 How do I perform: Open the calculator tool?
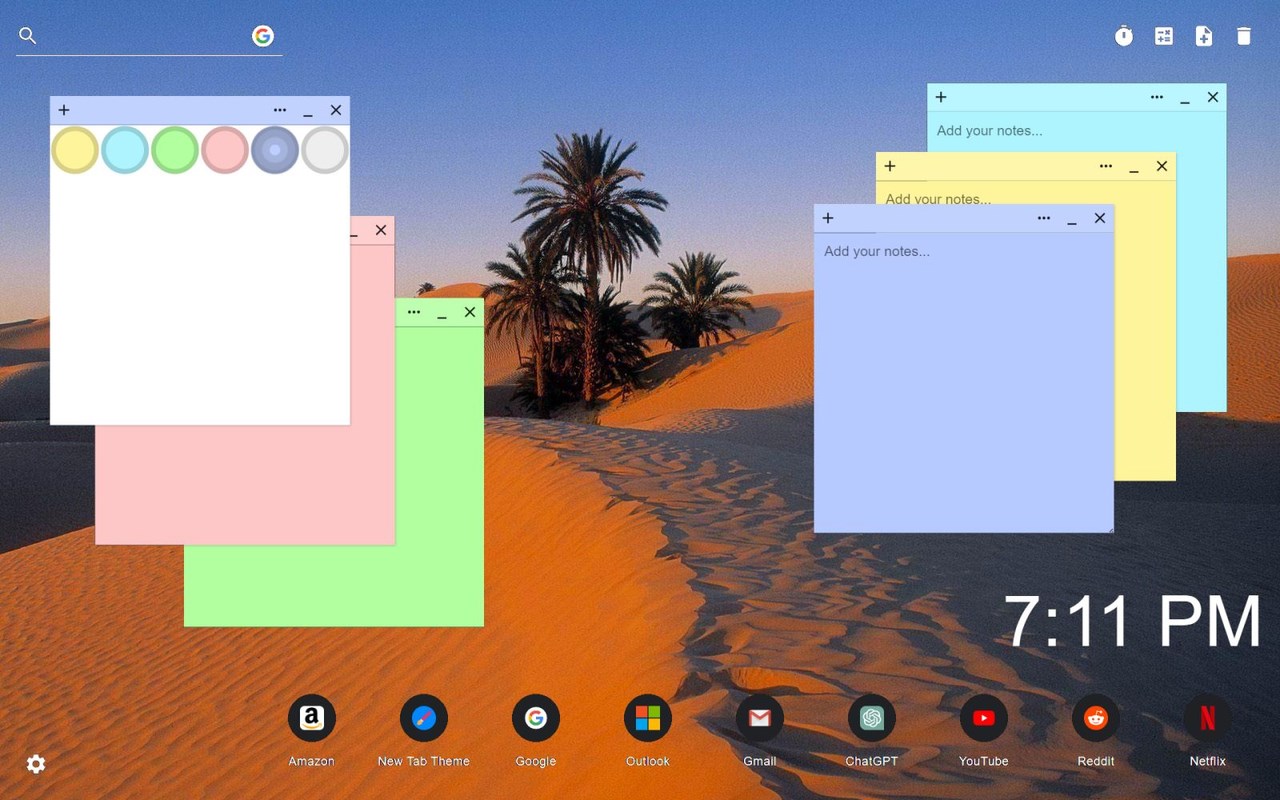[x=1164, y=37]
